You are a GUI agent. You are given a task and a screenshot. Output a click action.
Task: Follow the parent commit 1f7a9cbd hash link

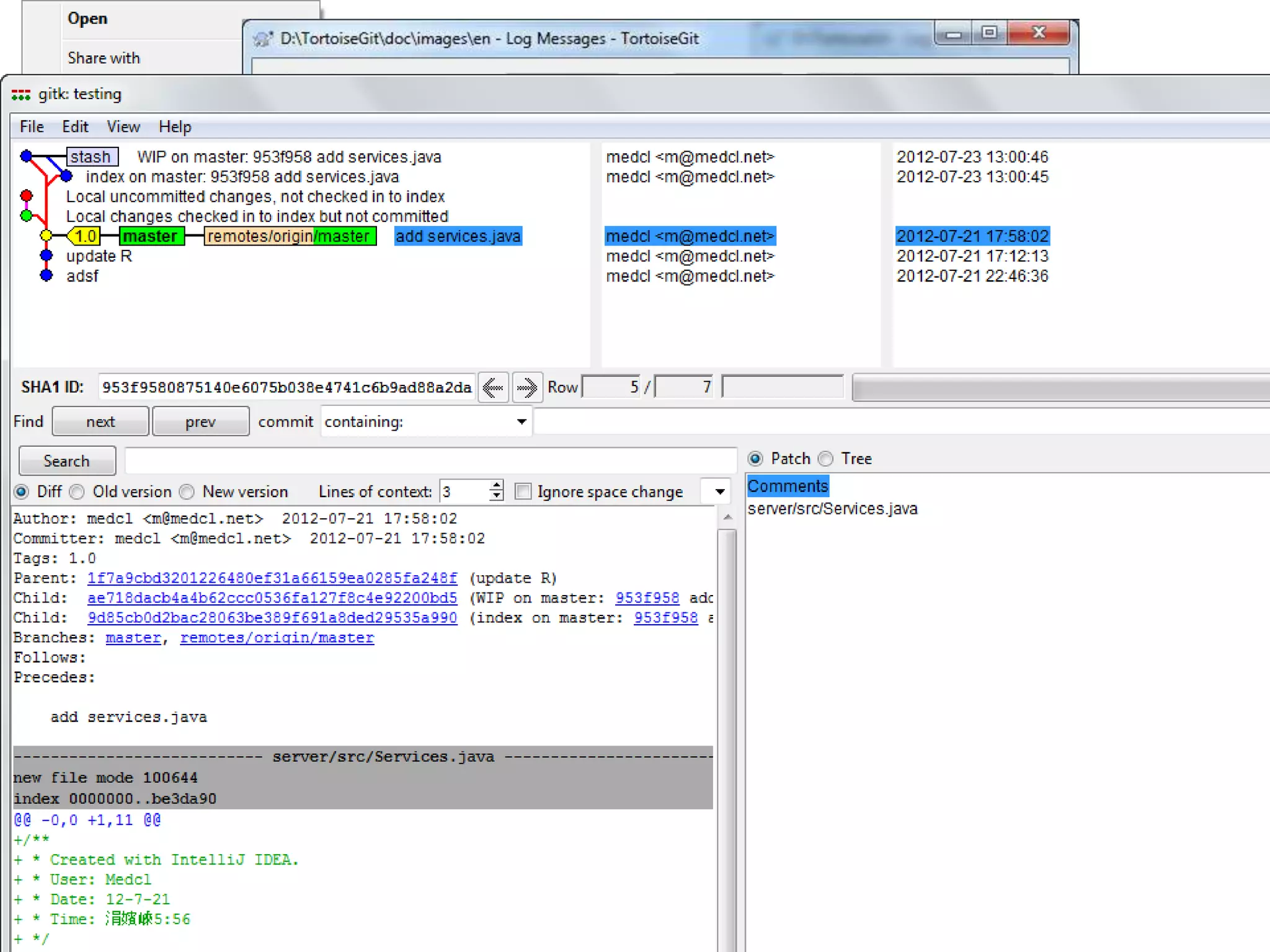pyautogui.click(x=272, y=578)
